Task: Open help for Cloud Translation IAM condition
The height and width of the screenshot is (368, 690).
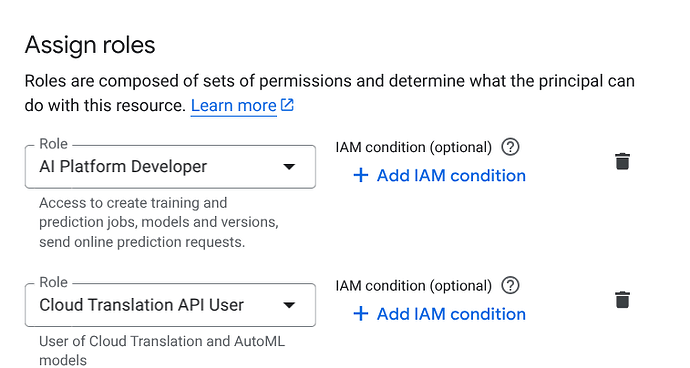Action: click(x=510, y=286)
